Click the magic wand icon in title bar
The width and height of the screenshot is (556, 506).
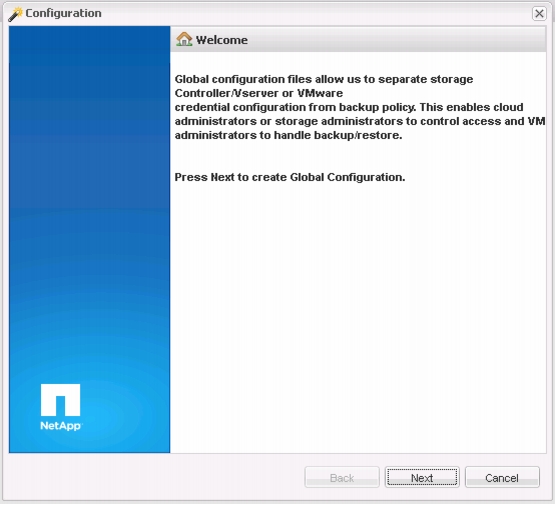point(15,14)
